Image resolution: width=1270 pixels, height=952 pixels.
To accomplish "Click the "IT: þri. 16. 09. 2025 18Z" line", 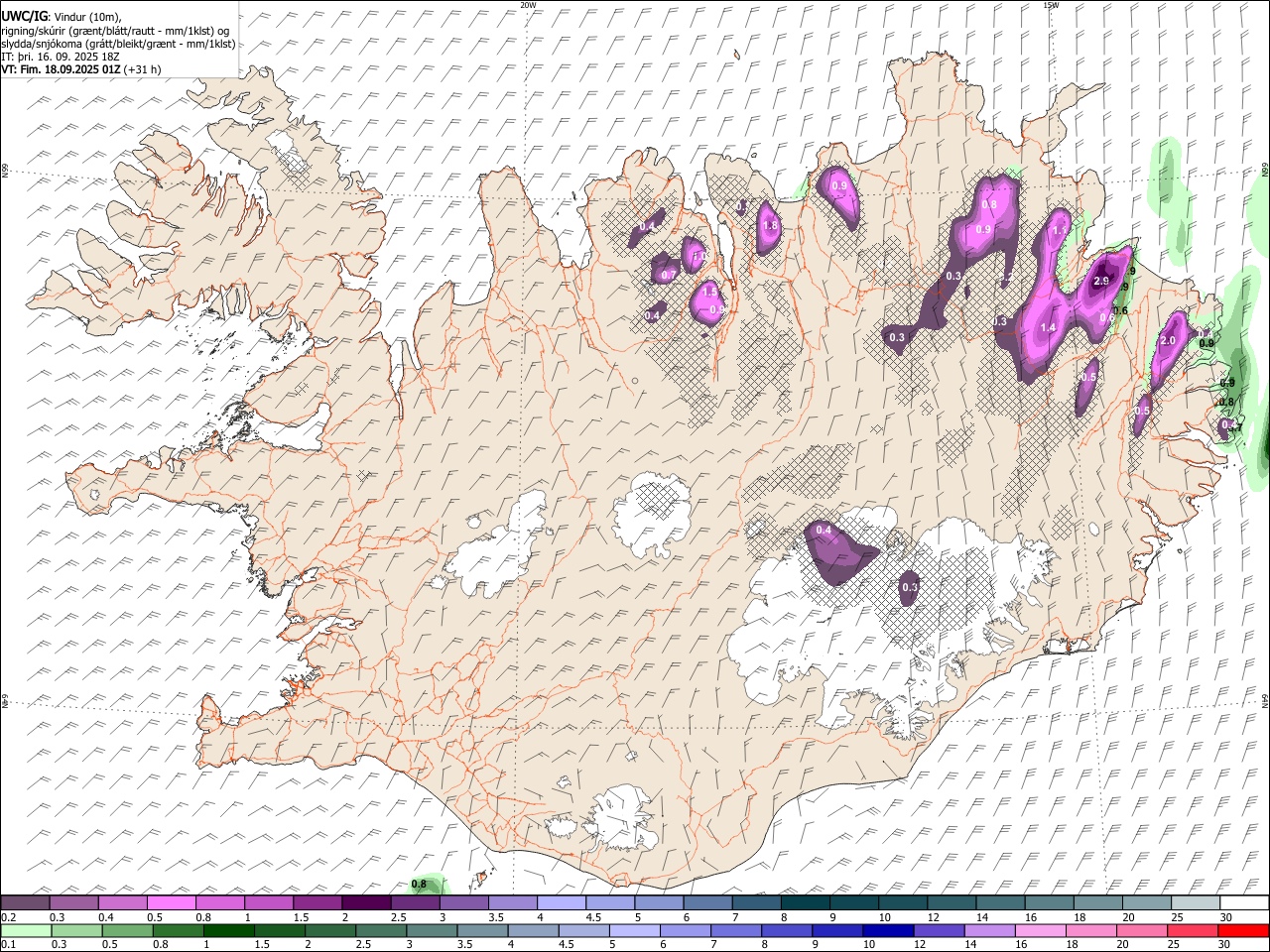I will [61, 57].
